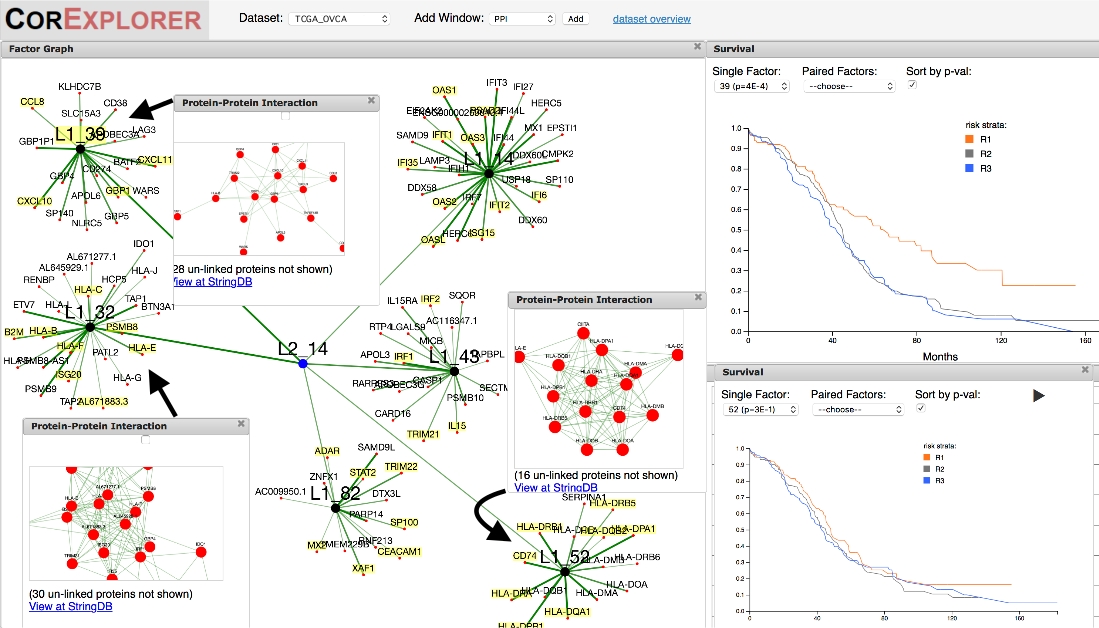
Task: Click the blue R3 swatch in upper Survival legend
Action: (x=969, y=168)
